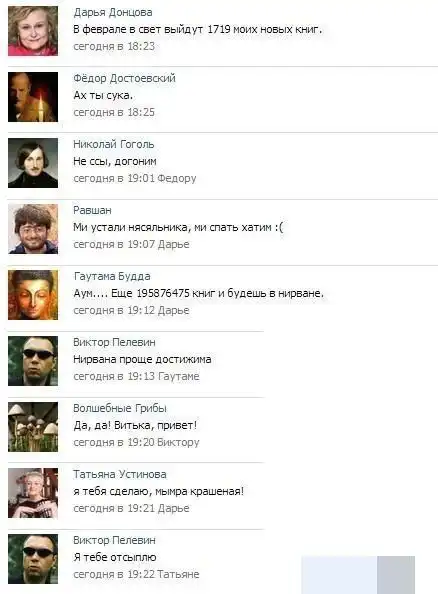
Task: Open Николай Гоголь's portrait avatar
Action: [33, 163]
